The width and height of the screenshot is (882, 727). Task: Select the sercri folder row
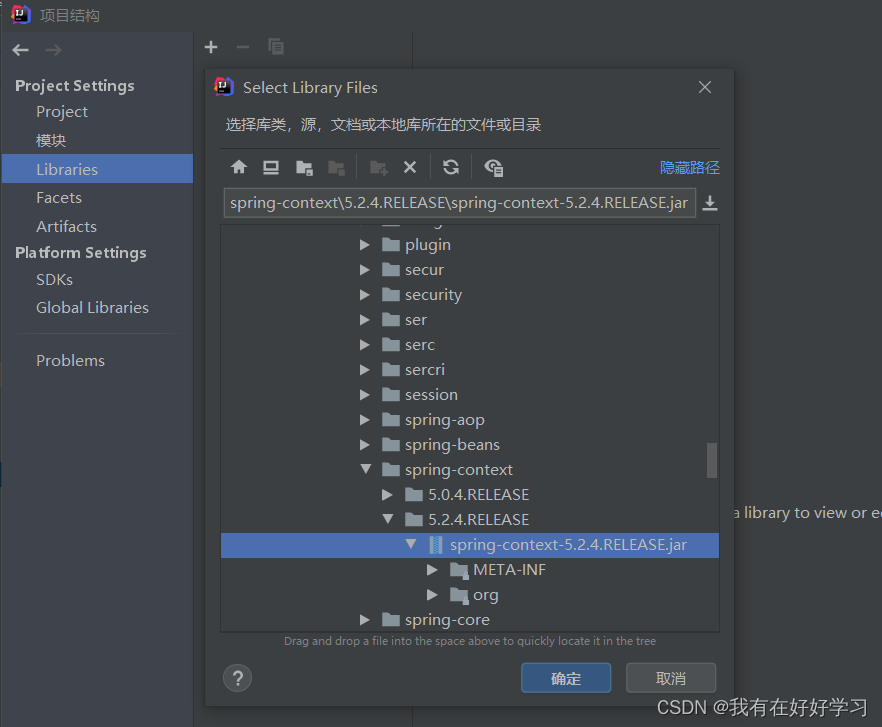point(470,370)
